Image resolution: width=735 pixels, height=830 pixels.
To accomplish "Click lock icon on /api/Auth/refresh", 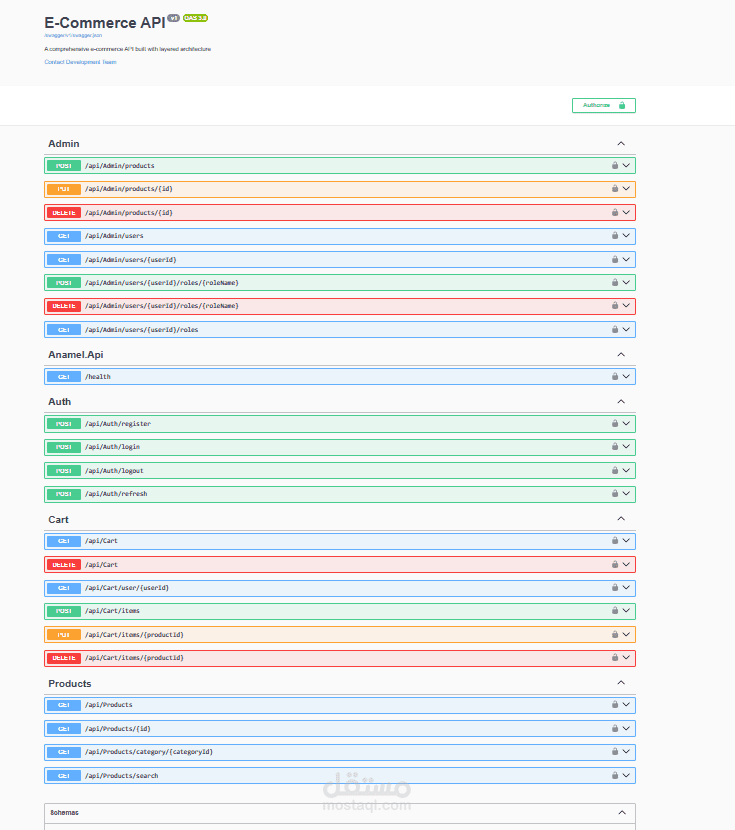I will point(615,493).
